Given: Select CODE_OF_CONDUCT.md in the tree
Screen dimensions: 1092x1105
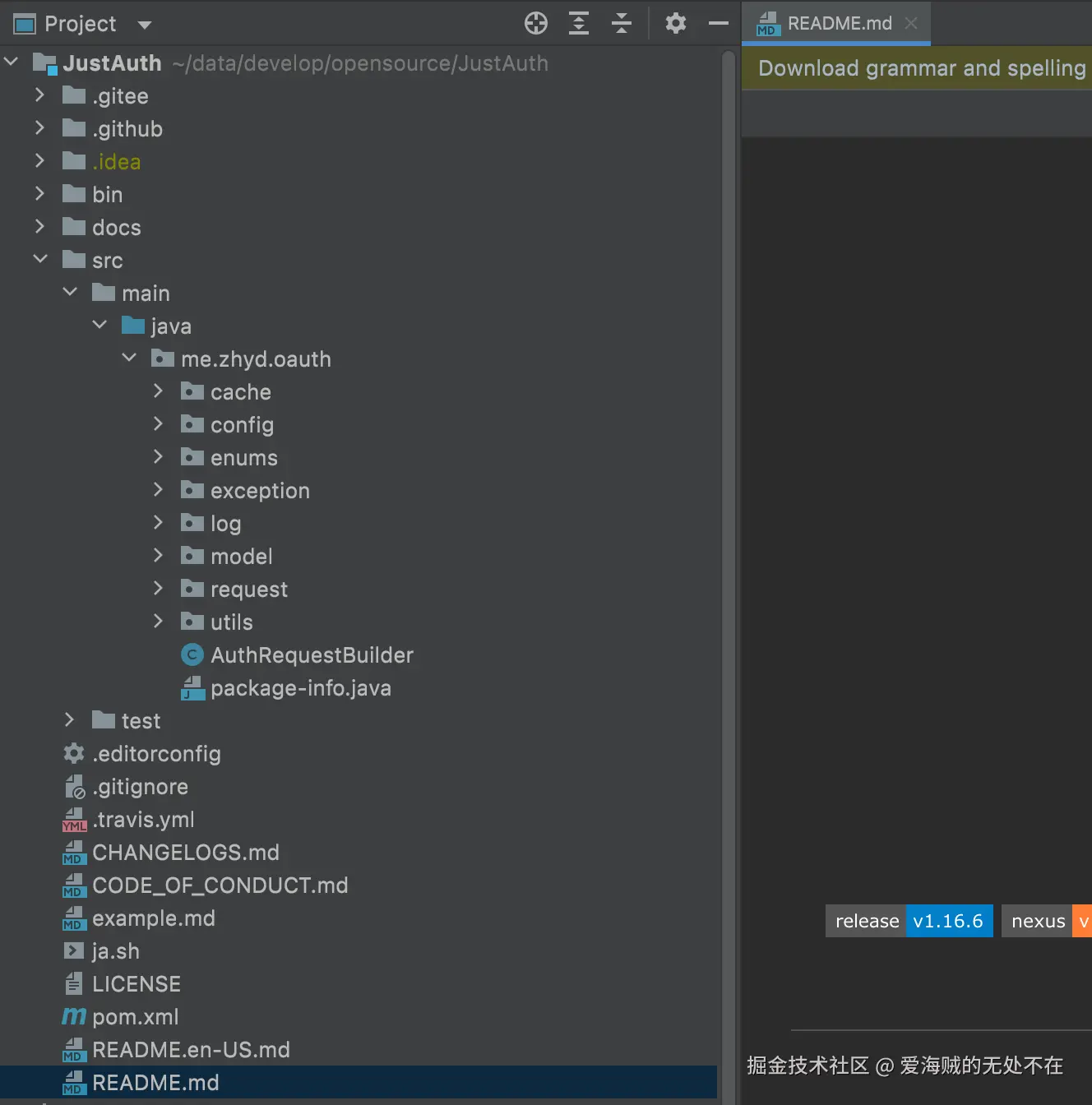Looking at the screenshot, I should (220, 885).
